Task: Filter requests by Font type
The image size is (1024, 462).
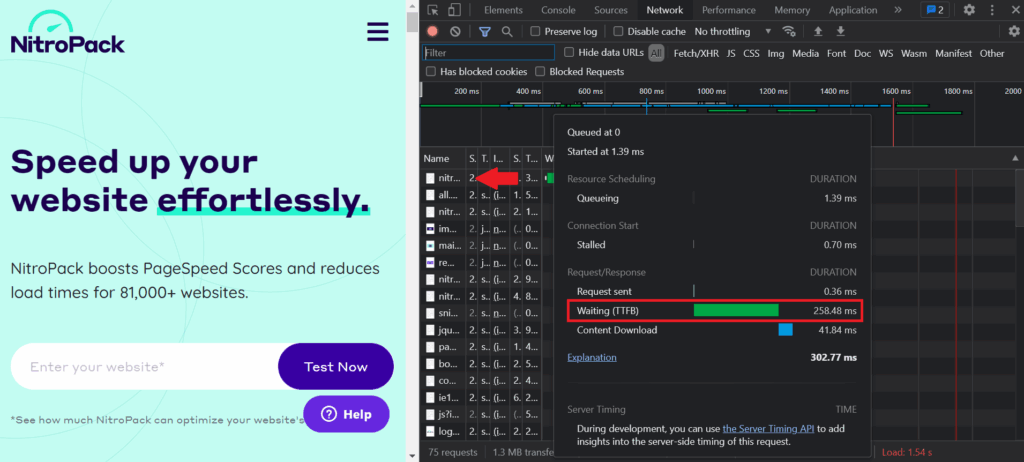Action: [837, 54]
